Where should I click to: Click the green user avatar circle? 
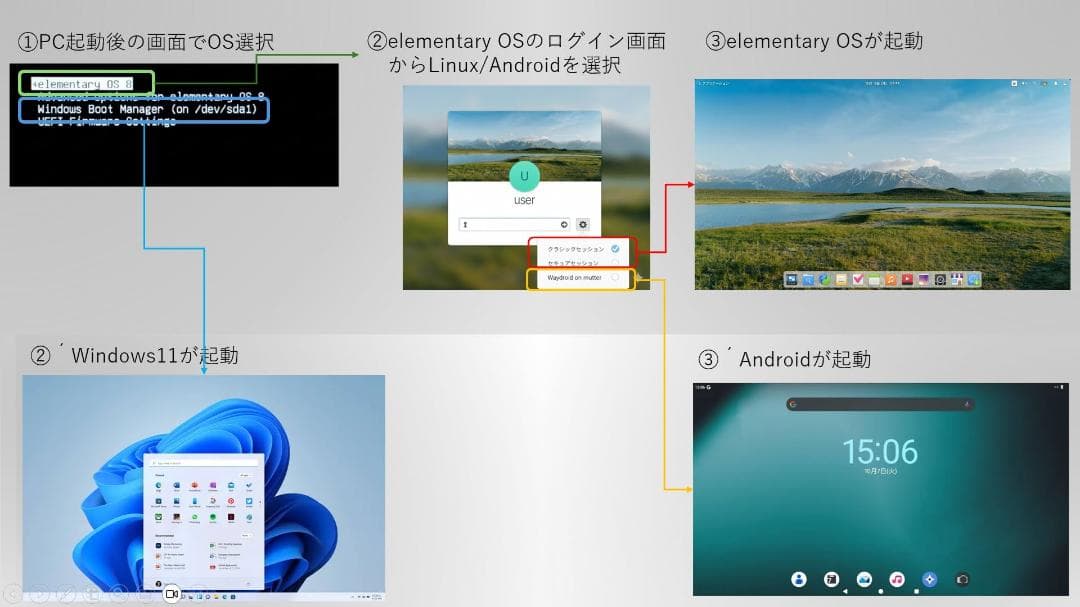click(x=524, y=176)
